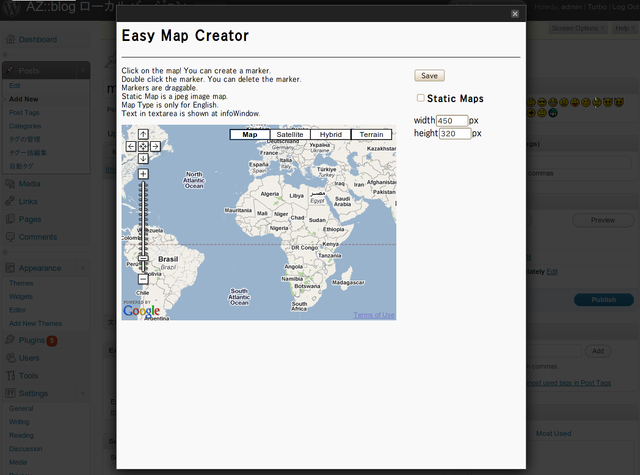Collapse the Settings menu arrow
The image size is (640, 475).
point(83,393)
